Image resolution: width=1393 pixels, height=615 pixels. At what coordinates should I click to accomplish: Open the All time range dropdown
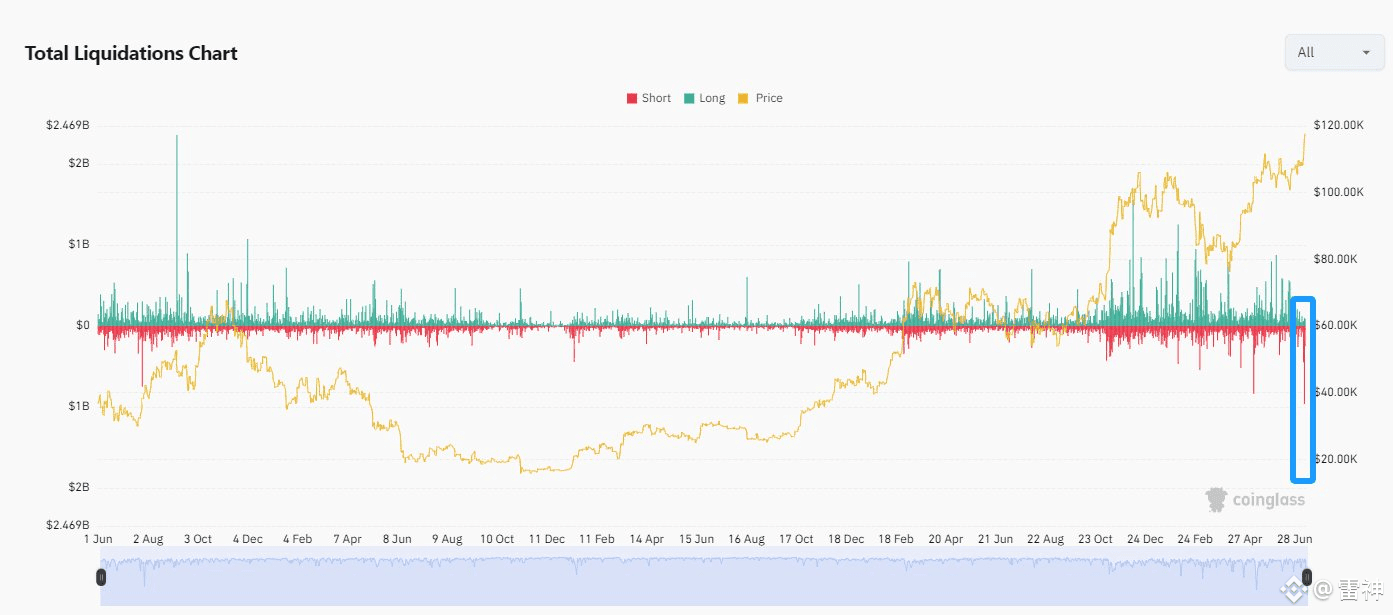pyautogui.click(x=1334, y=52)
